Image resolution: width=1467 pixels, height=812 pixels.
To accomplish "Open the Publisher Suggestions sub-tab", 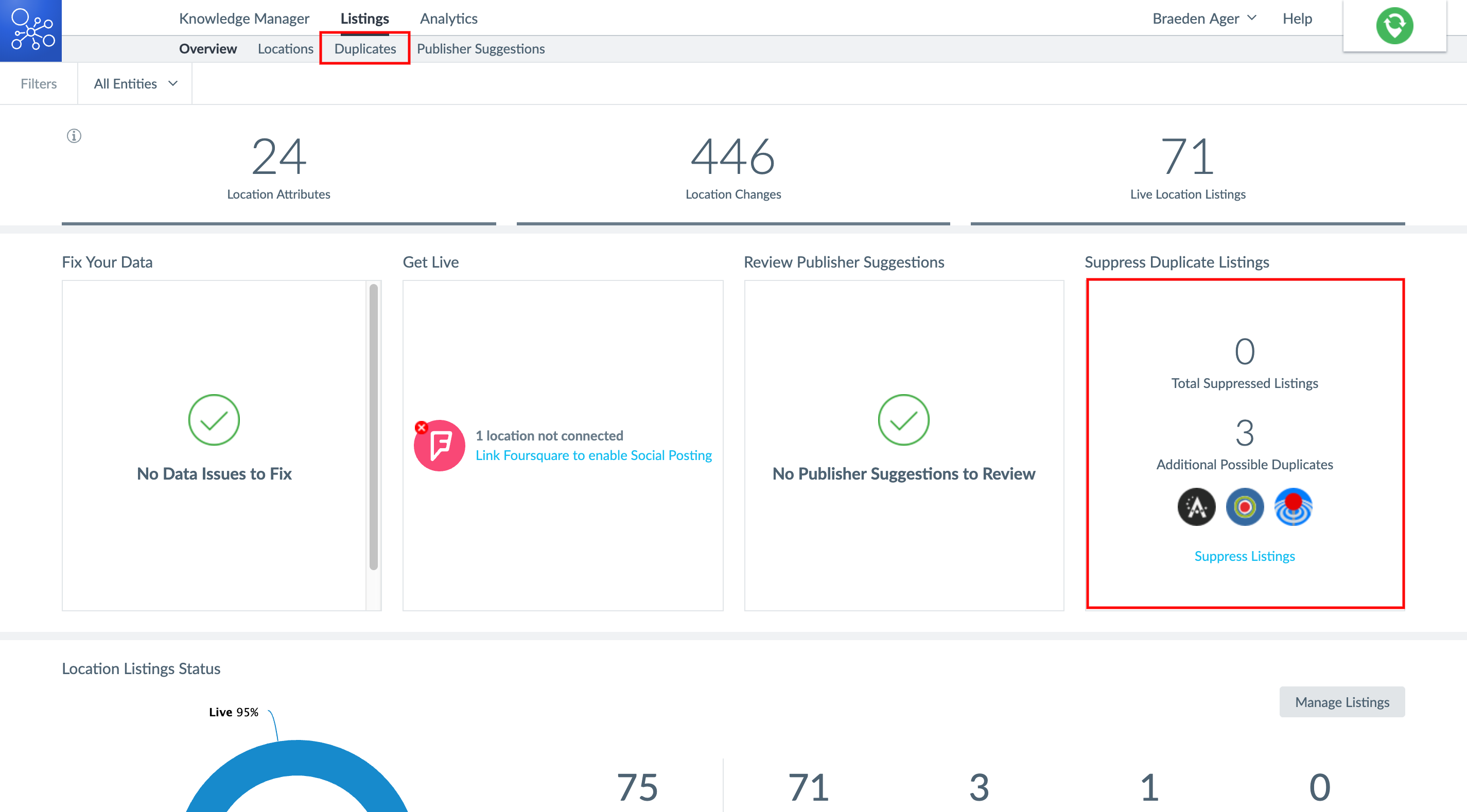I will 481,48.
